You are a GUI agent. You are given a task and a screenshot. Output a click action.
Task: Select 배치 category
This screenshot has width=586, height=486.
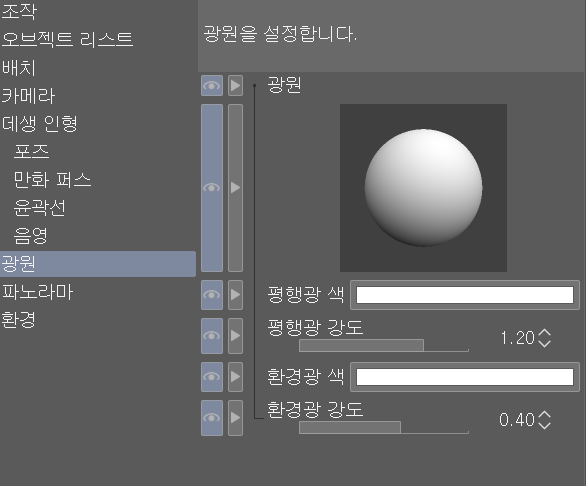[x=19, y=68]
